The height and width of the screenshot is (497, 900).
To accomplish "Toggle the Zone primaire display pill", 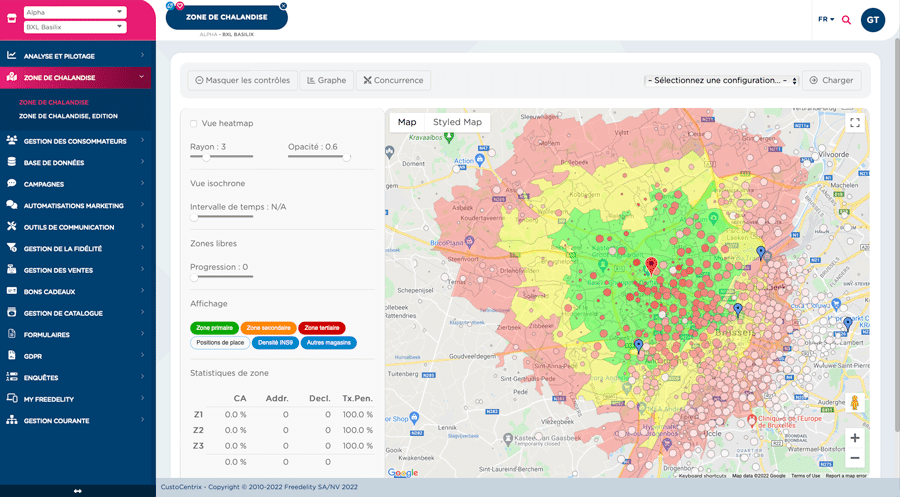I will [x=214, y=328].
